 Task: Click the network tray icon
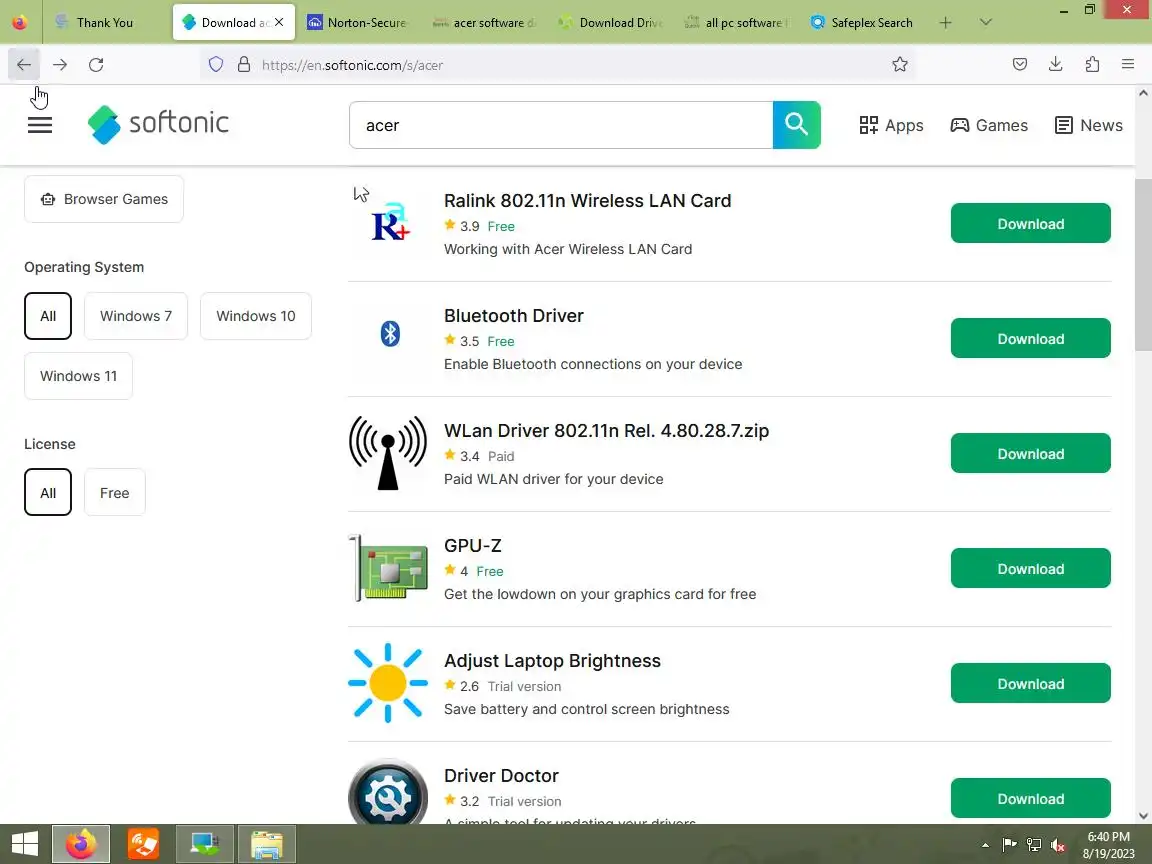1034,845
